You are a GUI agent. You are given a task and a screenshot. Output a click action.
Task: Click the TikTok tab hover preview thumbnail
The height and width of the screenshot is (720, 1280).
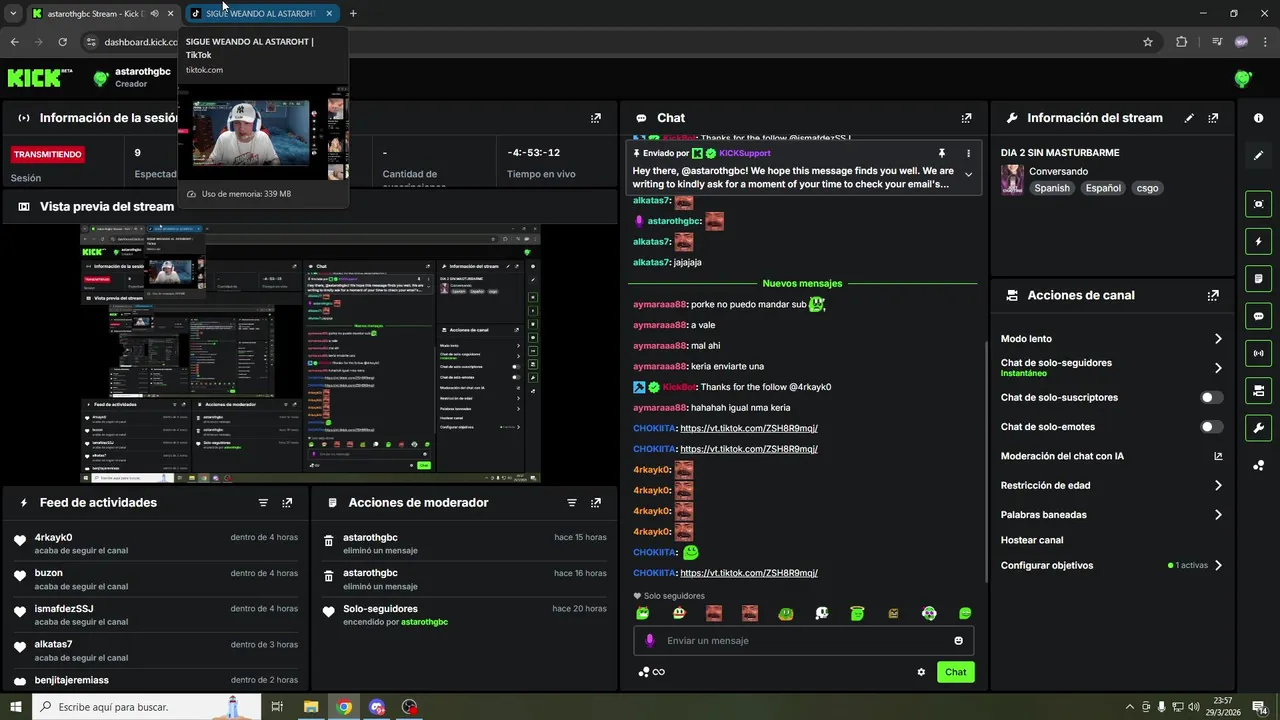(263, 132)
